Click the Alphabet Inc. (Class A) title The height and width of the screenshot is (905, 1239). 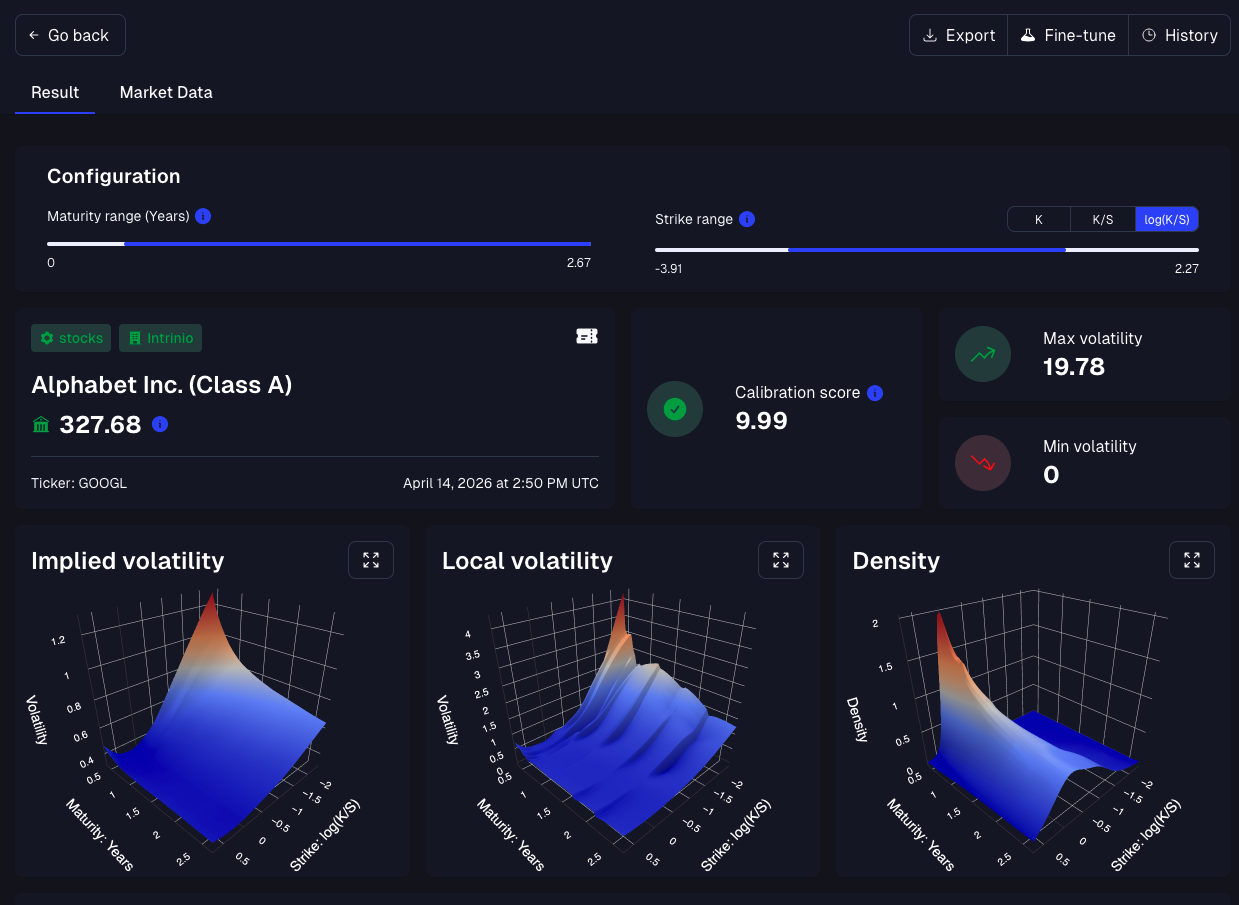162,385
